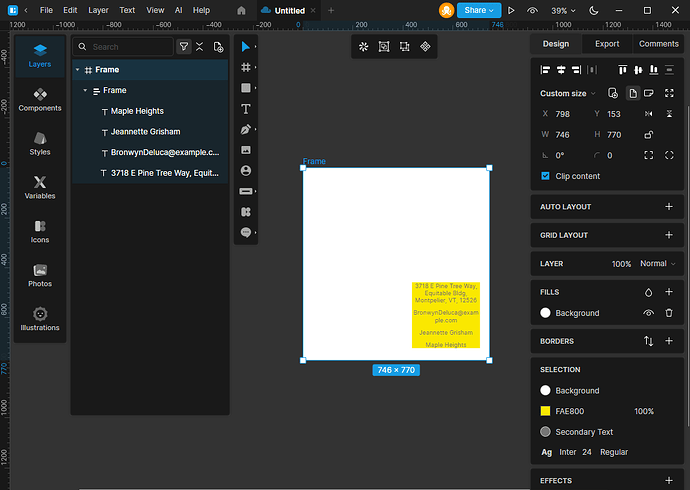This screenshot has width=690, height=490.
Task: Uncheck the Clip content checkbox
Action: (x=545, y=176)
